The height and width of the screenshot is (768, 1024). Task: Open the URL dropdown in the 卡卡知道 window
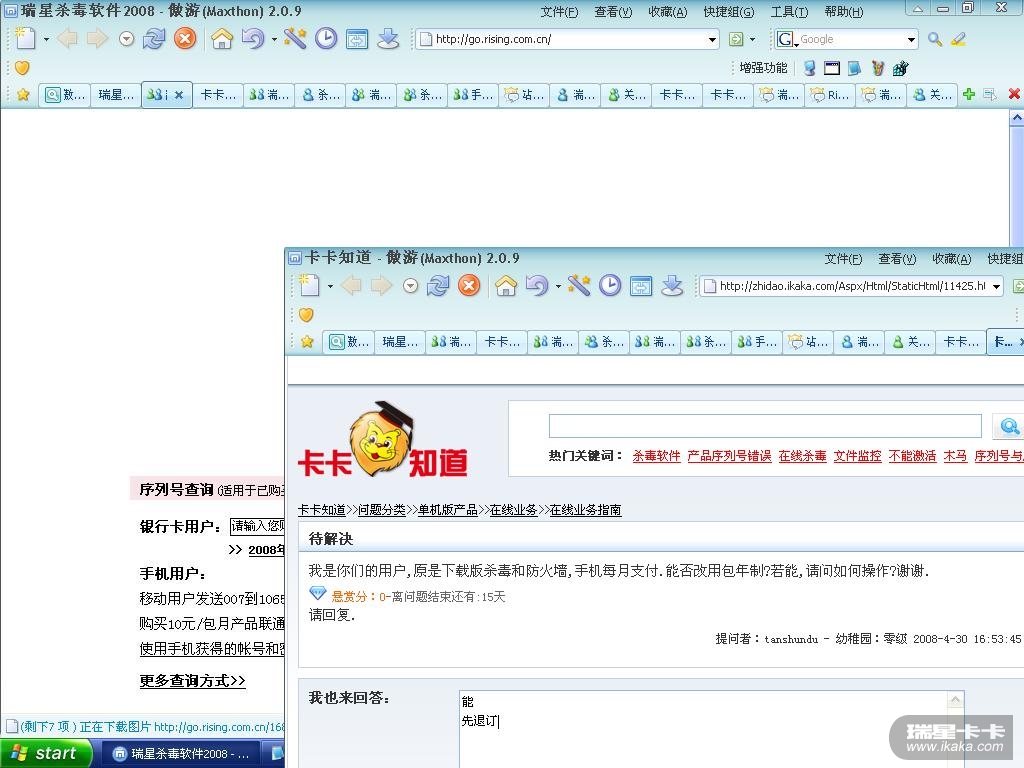tap(996, 286)
